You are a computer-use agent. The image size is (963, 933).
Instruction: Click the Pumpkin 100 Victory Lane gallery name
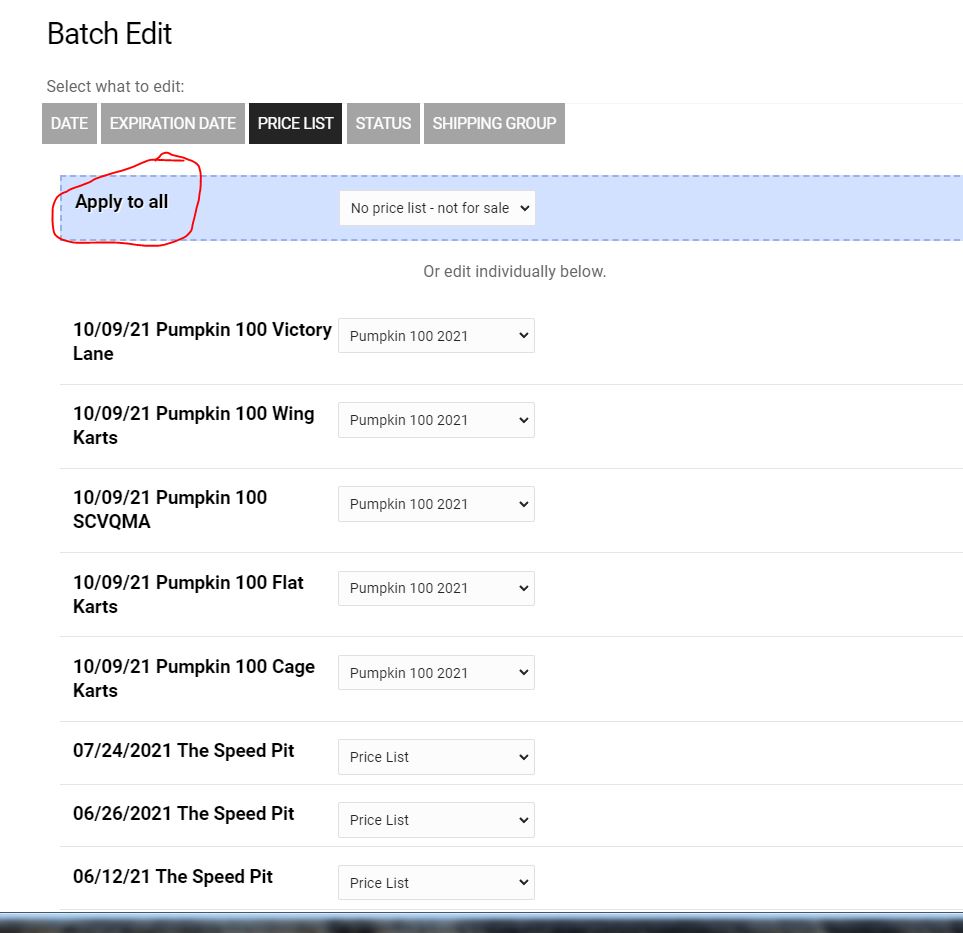(x=201, y=341)
